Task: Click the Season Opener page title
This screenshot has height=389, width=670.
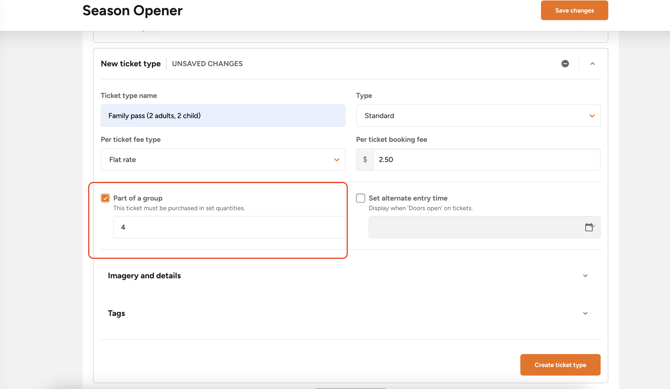Action: pyautogui.click(x=132, y=11)
